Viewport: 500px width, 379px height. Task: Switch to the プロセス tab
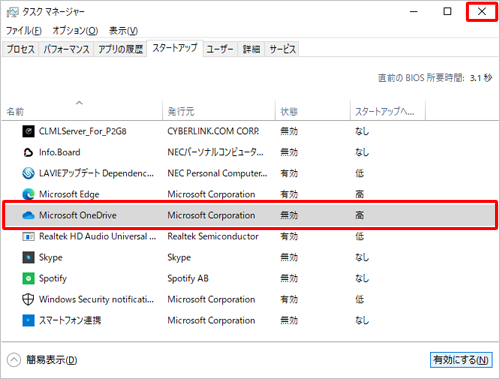pos(21,49)
